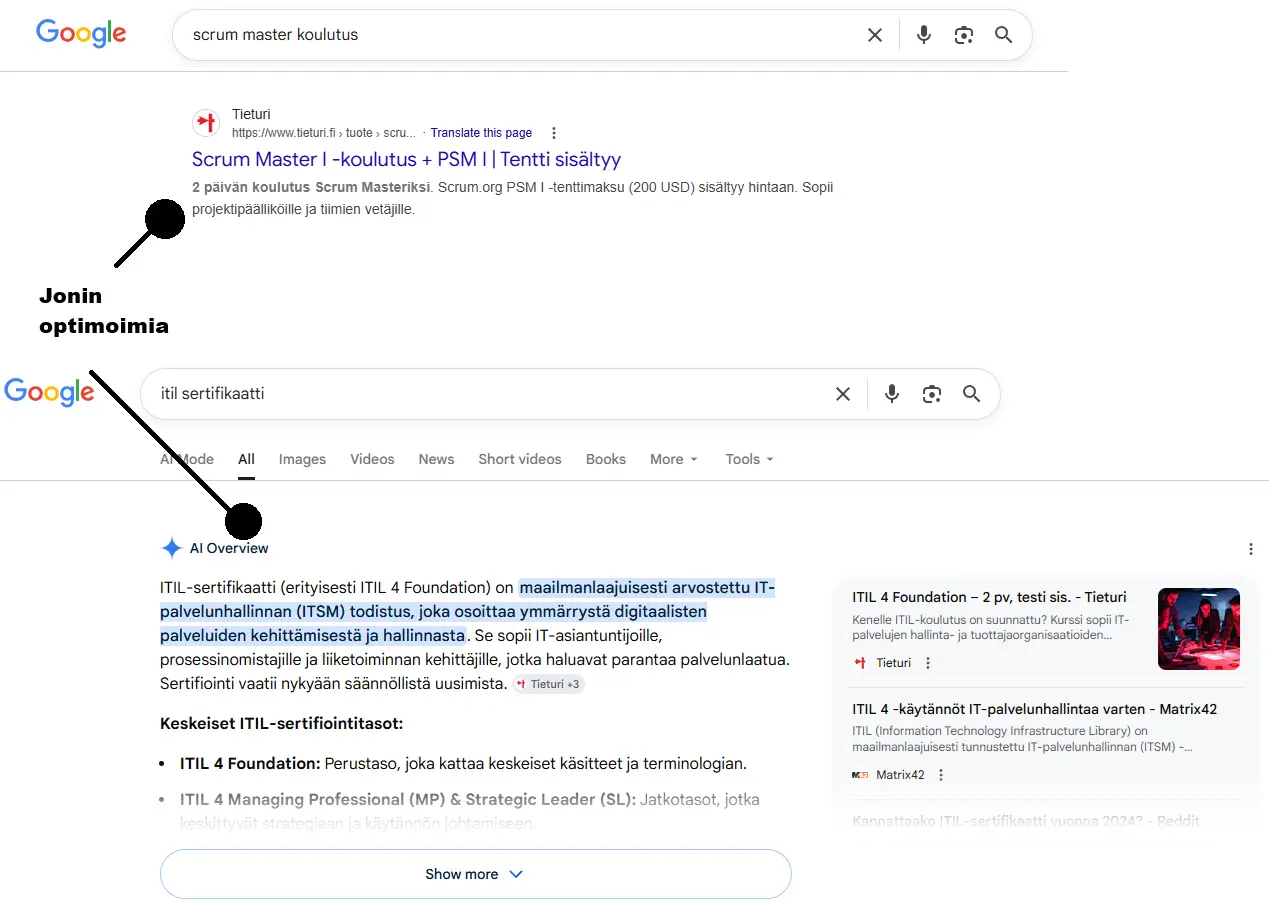Clear the 'scrum master koulutus' query
The image size is (1269, 905).
point(874,34)
